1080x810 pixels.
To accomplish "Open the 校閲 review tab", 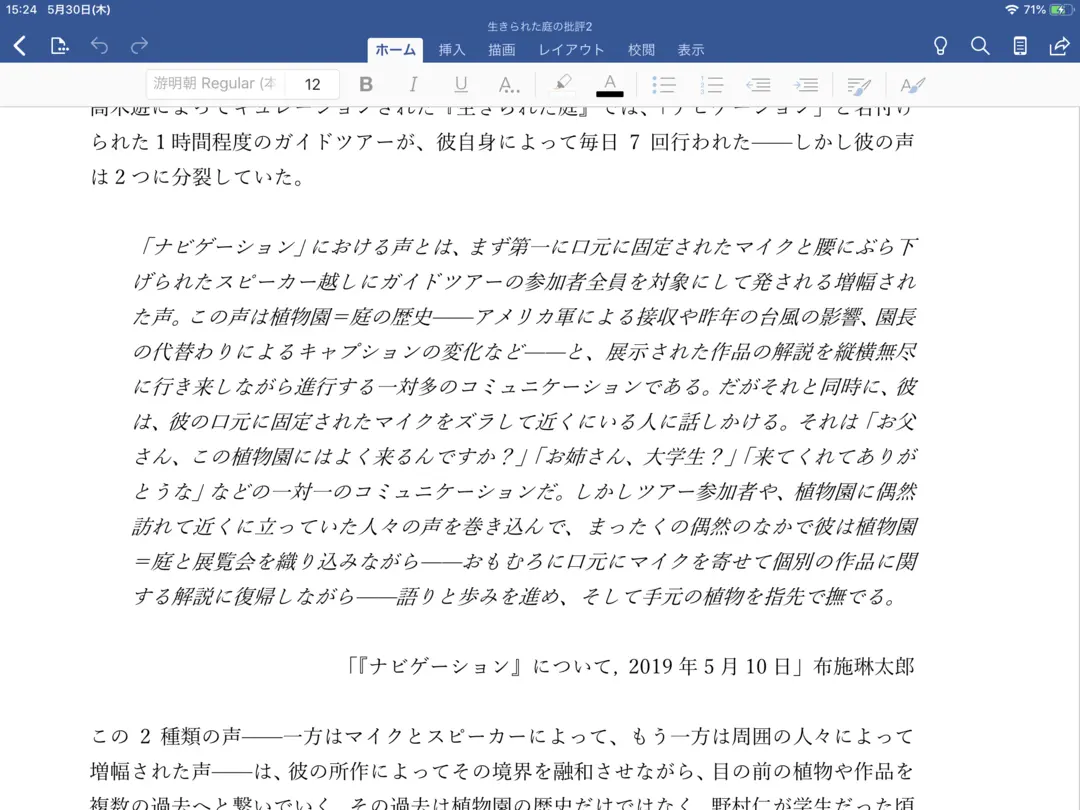I will pos(641,50).
